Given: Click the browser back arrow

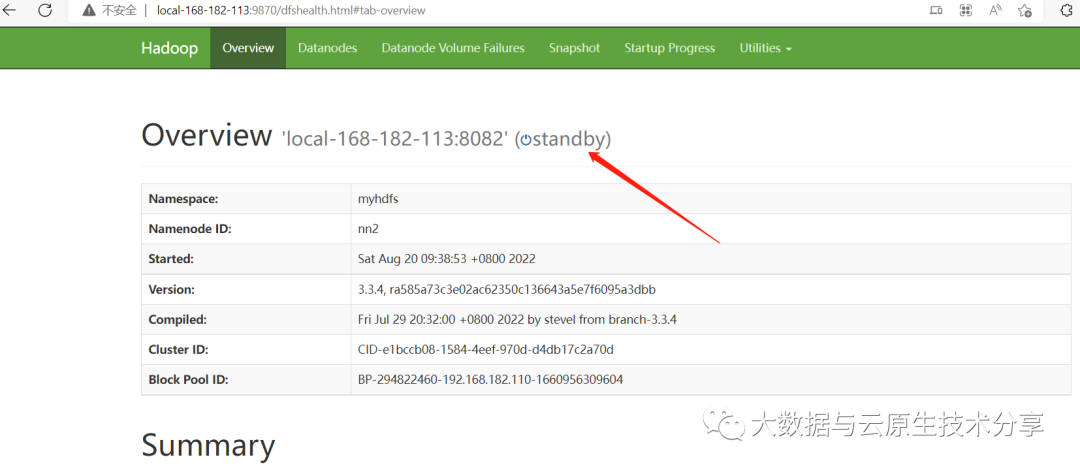Looking at the screenshot, I should click(10, 10).
